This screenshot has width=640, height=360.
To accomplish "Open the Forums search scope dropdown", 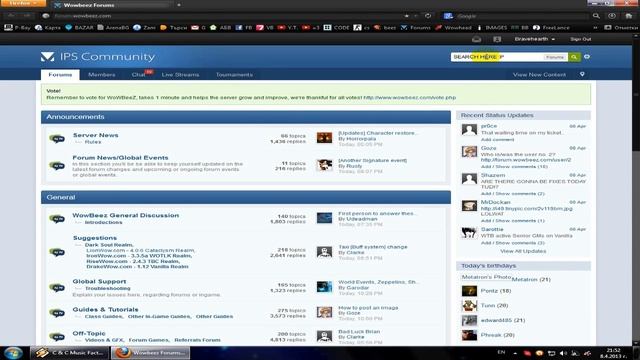I will click(x=555, y=57).
